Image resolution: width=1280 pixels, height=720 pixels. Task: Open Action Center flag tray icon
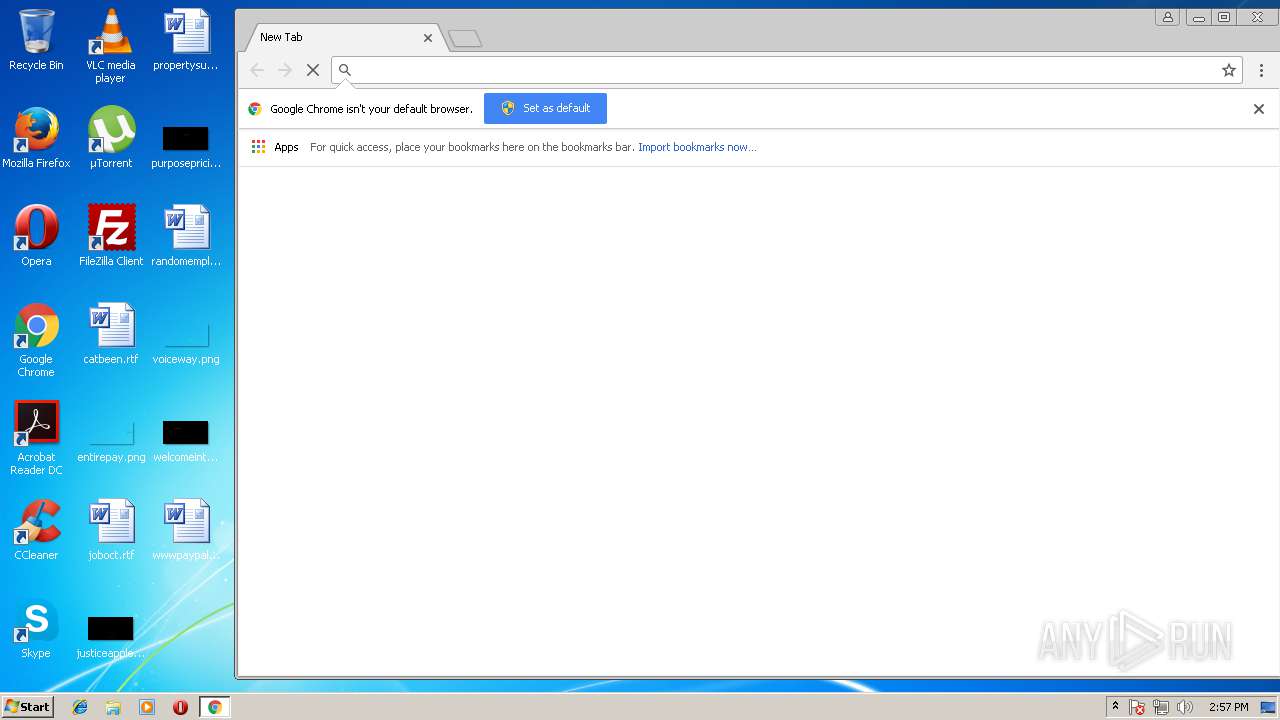[x=1137, y=707]
